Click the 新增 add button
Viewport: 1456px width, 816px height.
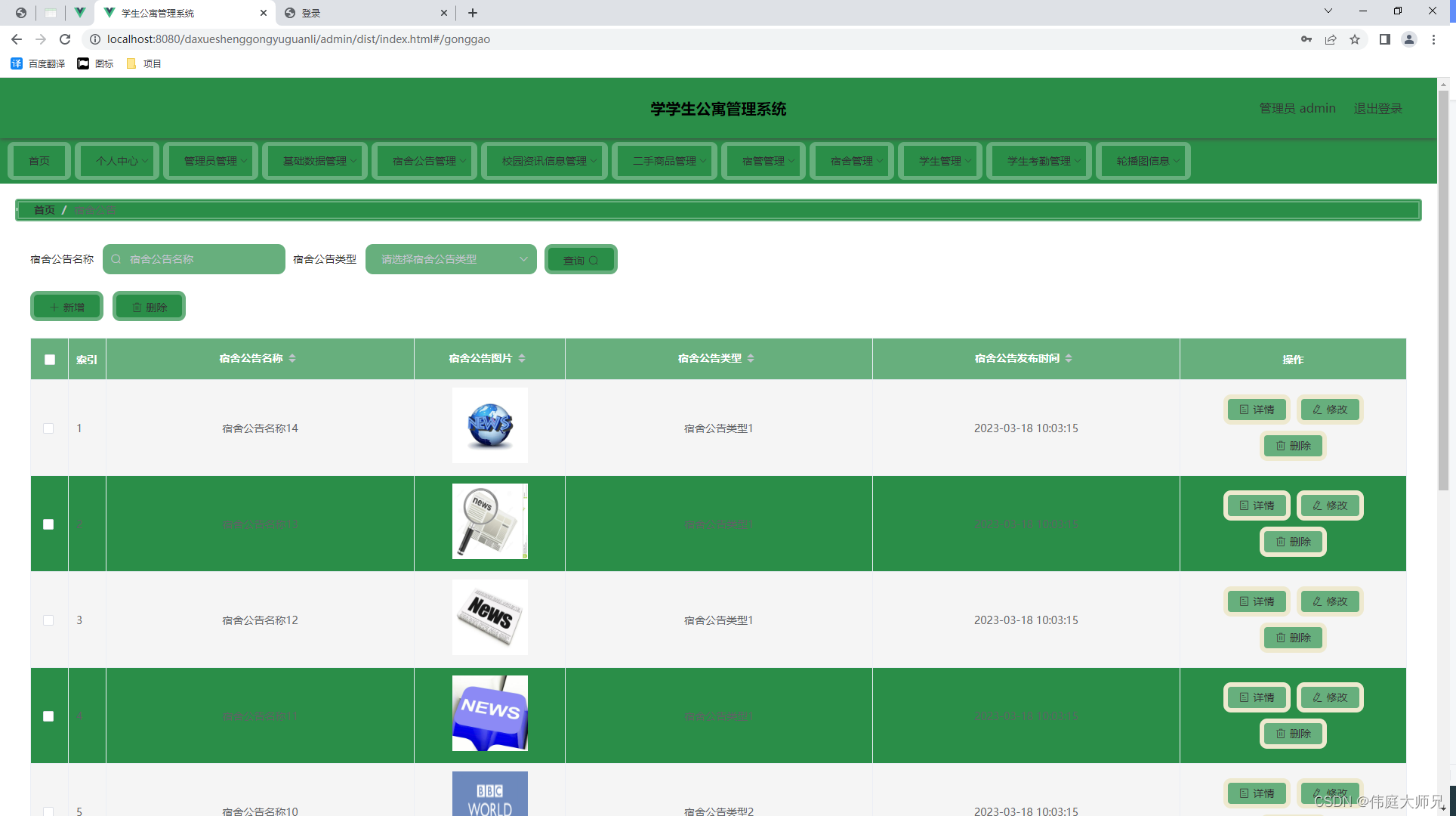67,307
